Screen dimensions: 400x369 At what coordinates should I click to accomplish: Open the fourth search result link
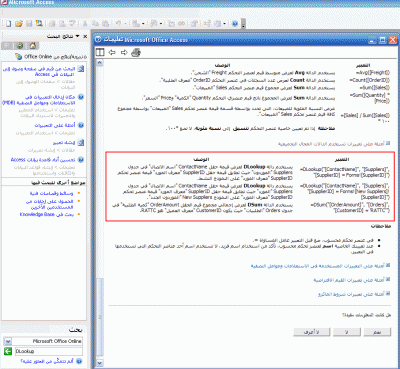tap(64, 143)
